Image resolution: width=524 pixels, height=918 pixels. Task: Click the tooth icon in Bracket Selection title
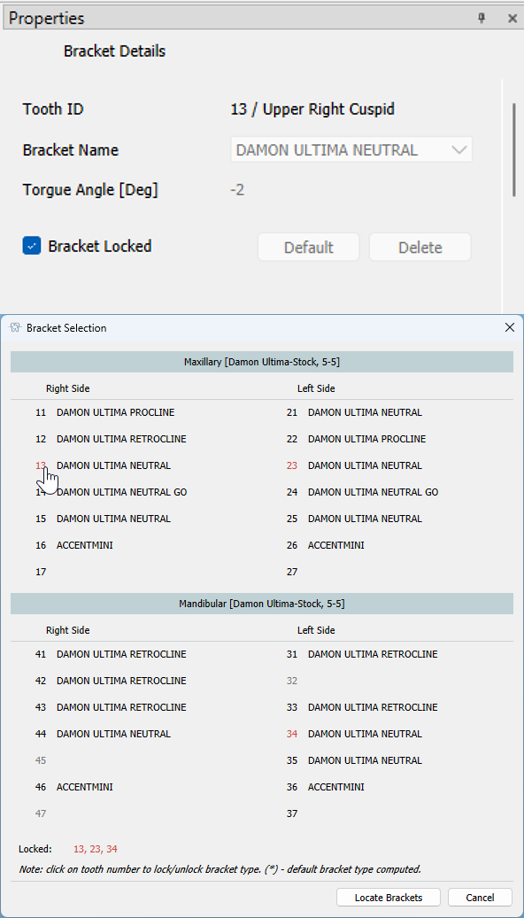(x=16, y=328)
